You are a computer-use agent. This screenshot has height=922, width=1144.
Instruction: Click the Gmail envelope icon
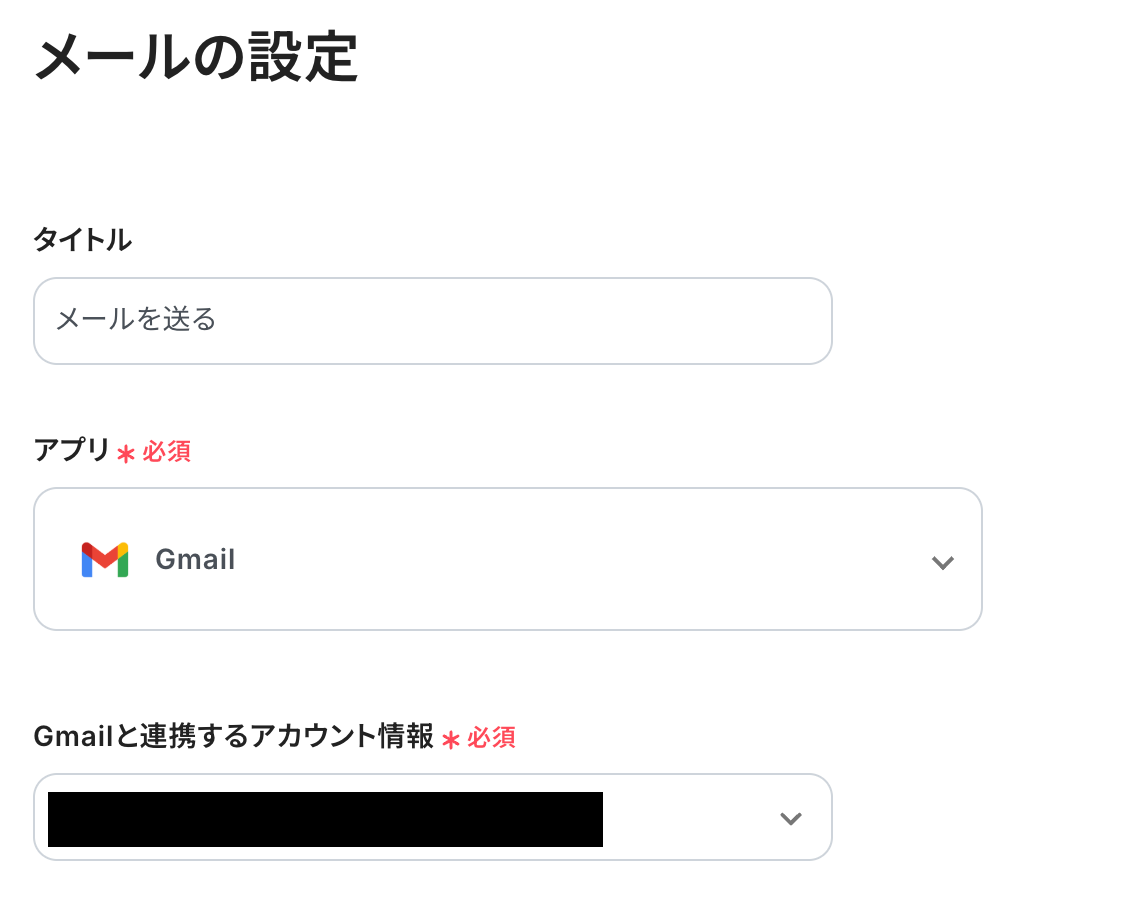(105, 560)
